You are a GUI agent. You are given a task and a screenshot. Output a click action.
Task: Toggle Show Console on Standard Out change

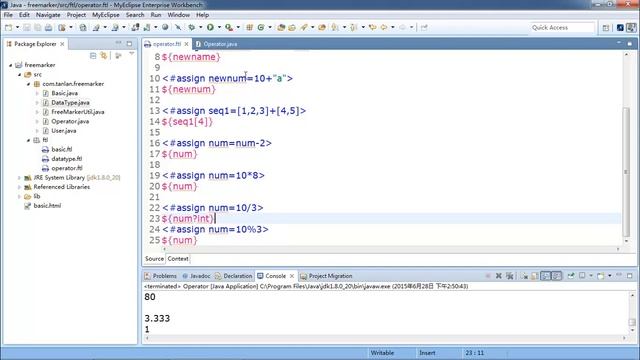tap(546, 276)
